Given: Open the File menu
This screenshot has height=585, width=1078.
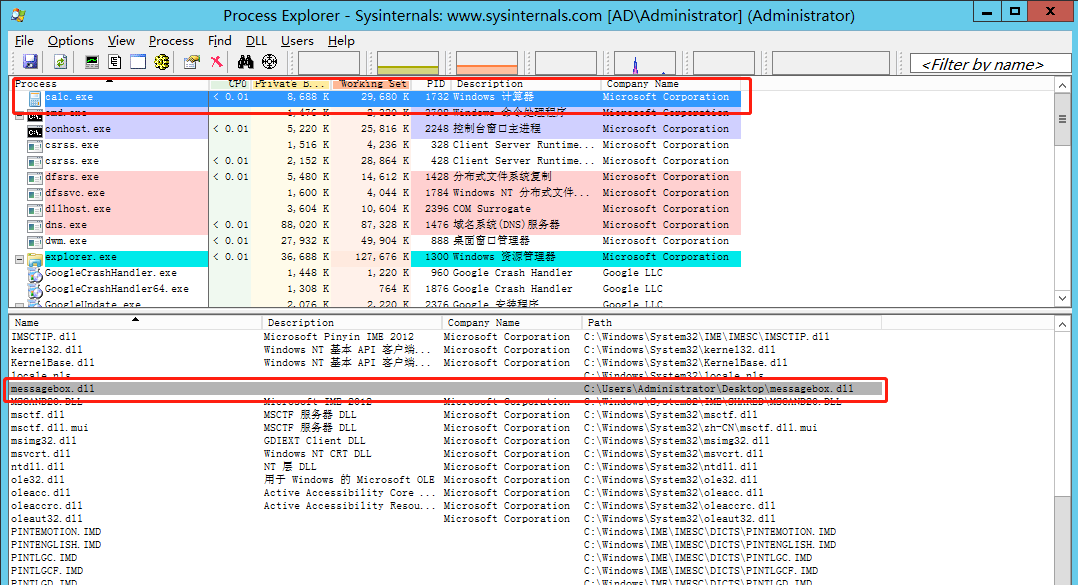Looking at the screenshot, I should point(24,41).
